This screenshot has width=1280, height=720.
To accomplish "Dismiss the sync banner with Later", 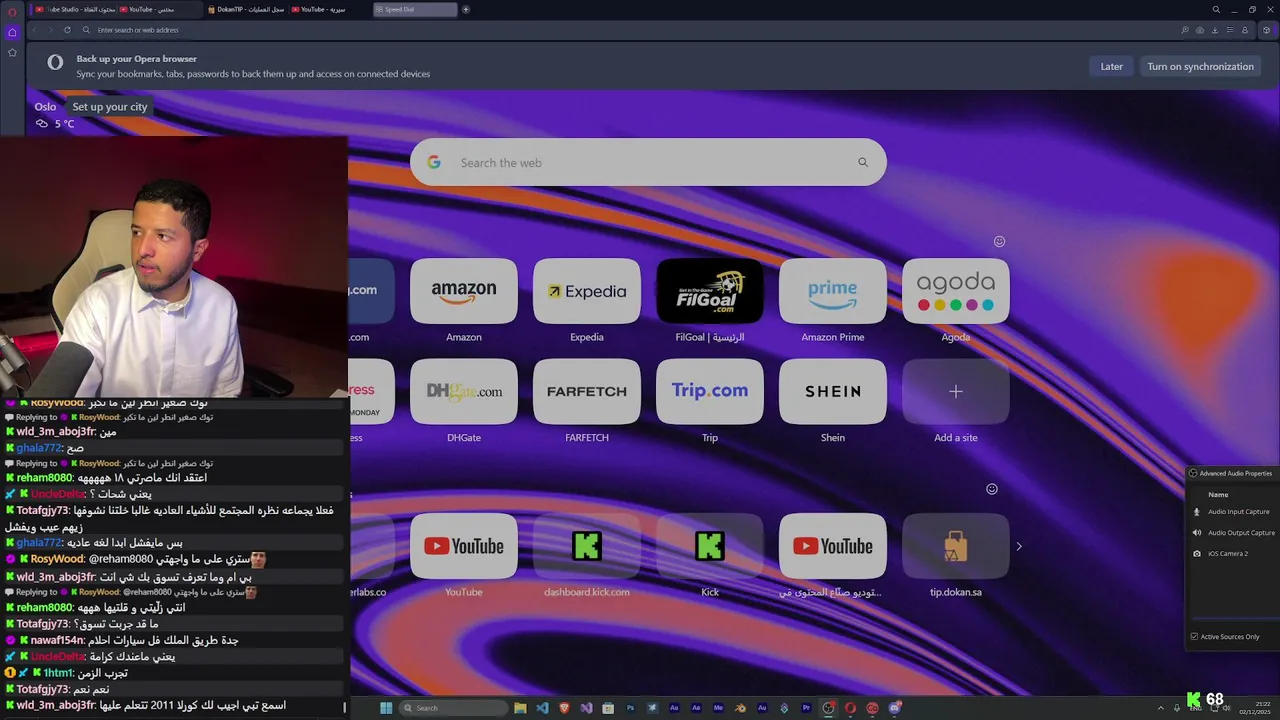I will pos(1112,66).
